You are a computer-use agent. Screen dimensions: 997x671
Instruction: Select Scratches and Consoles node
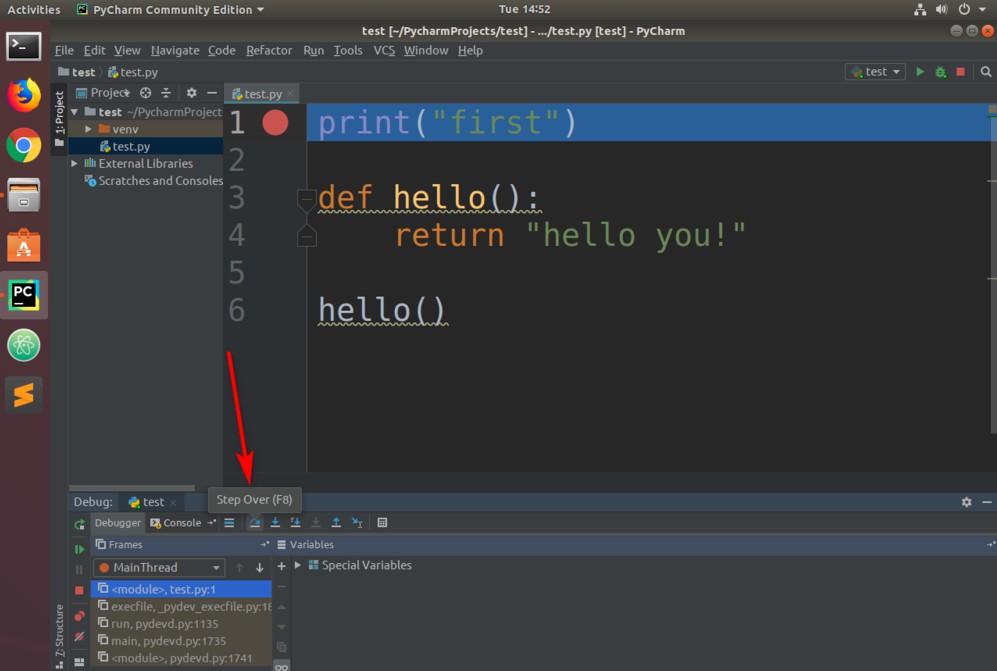(154, 181)
